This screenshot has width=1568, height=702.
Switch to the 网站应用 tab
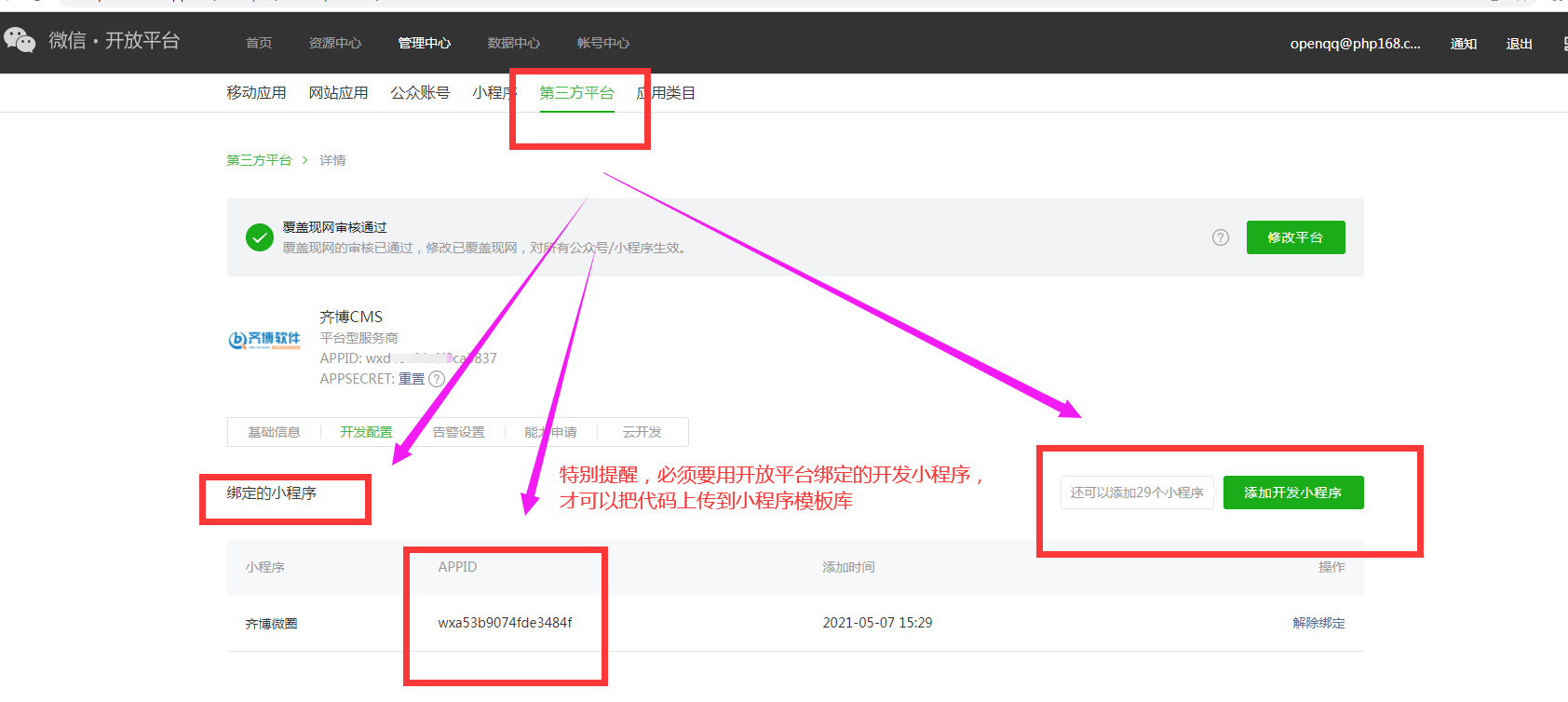pos(338,93)
